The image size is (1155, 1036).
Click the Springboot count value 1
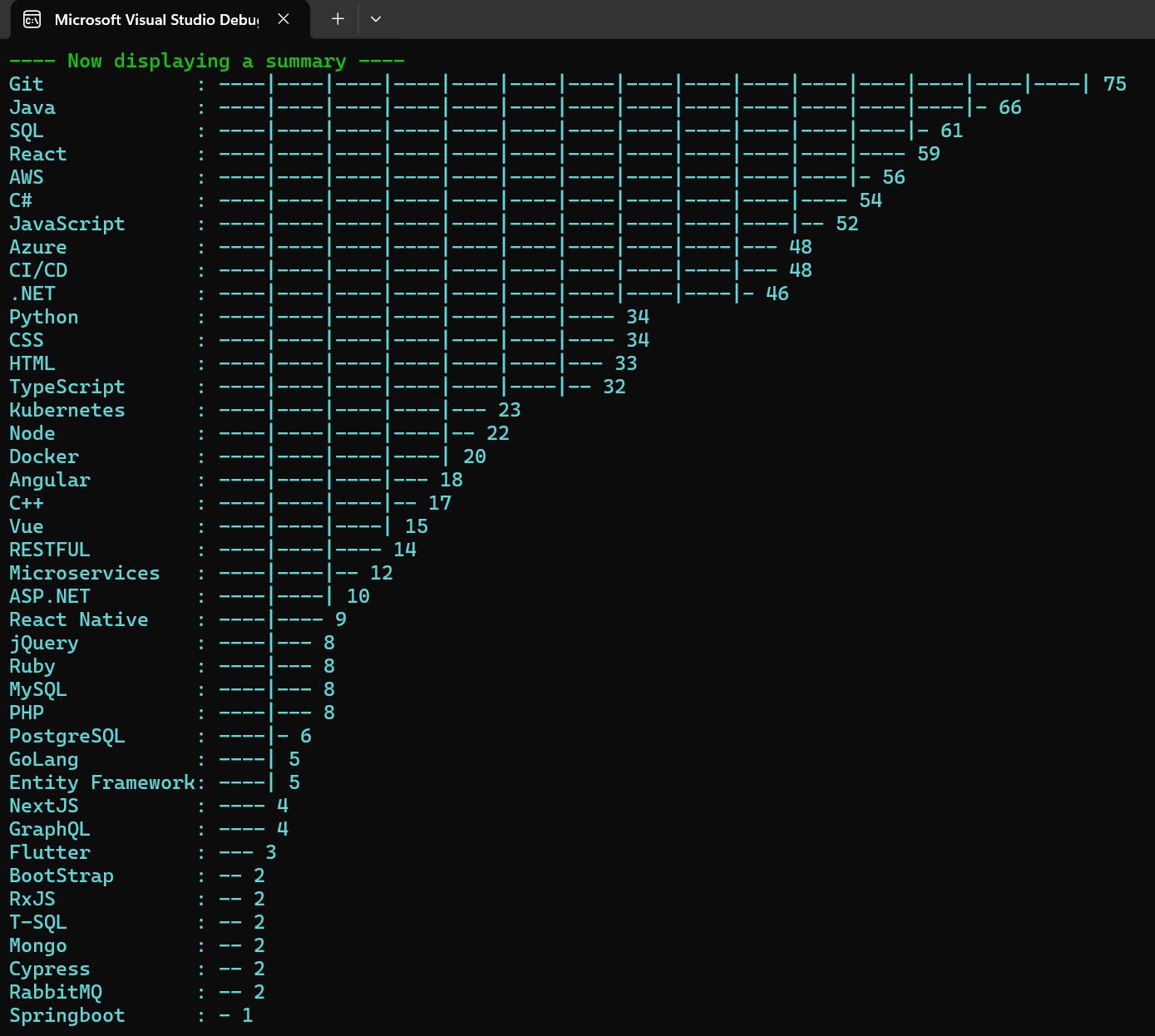(247, 1015)
